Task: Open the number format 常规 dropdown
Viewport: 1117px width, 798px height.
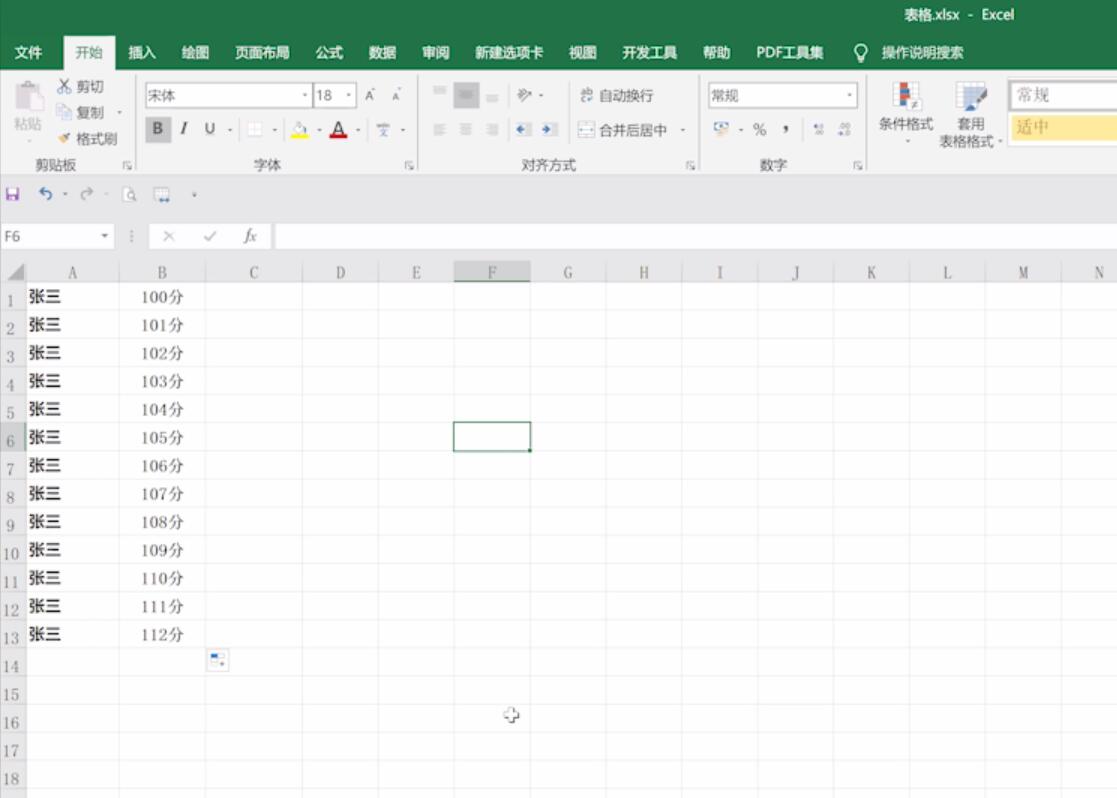Action: click(x=849, y=95)
